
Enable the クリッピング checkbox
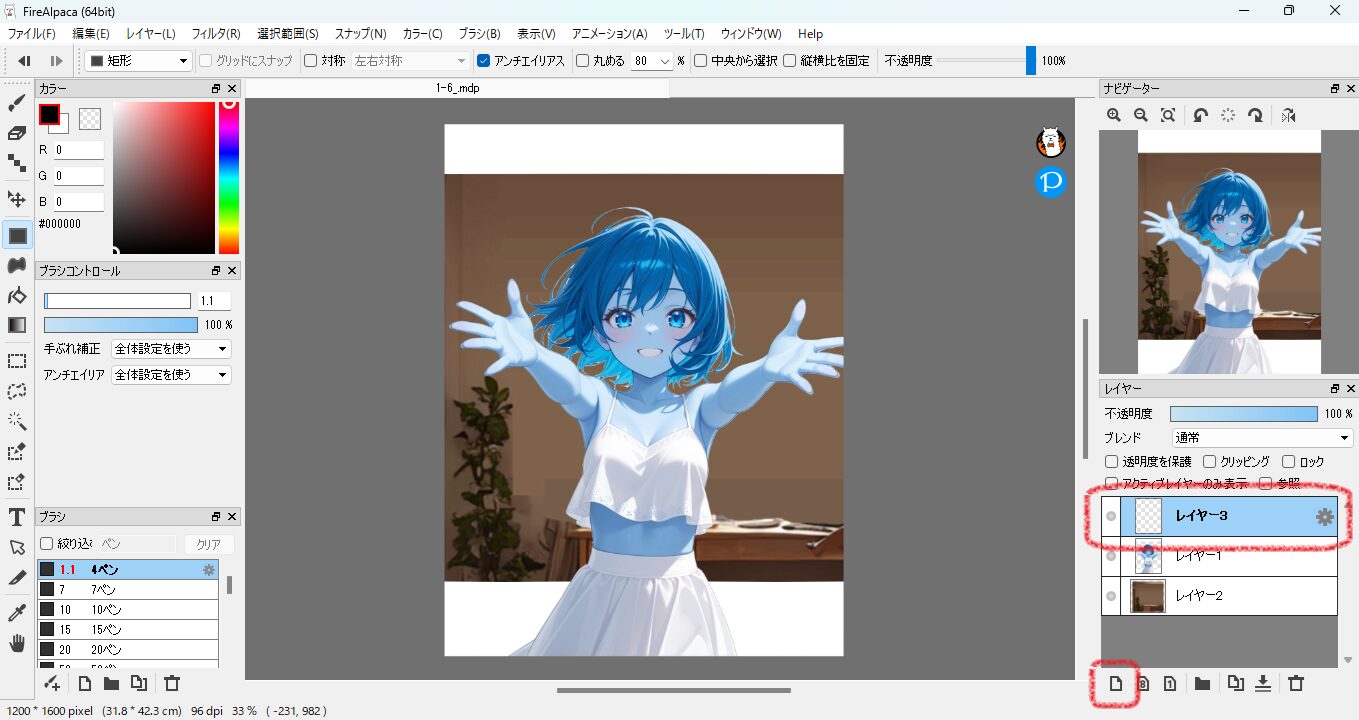[x=1210, y=462]
